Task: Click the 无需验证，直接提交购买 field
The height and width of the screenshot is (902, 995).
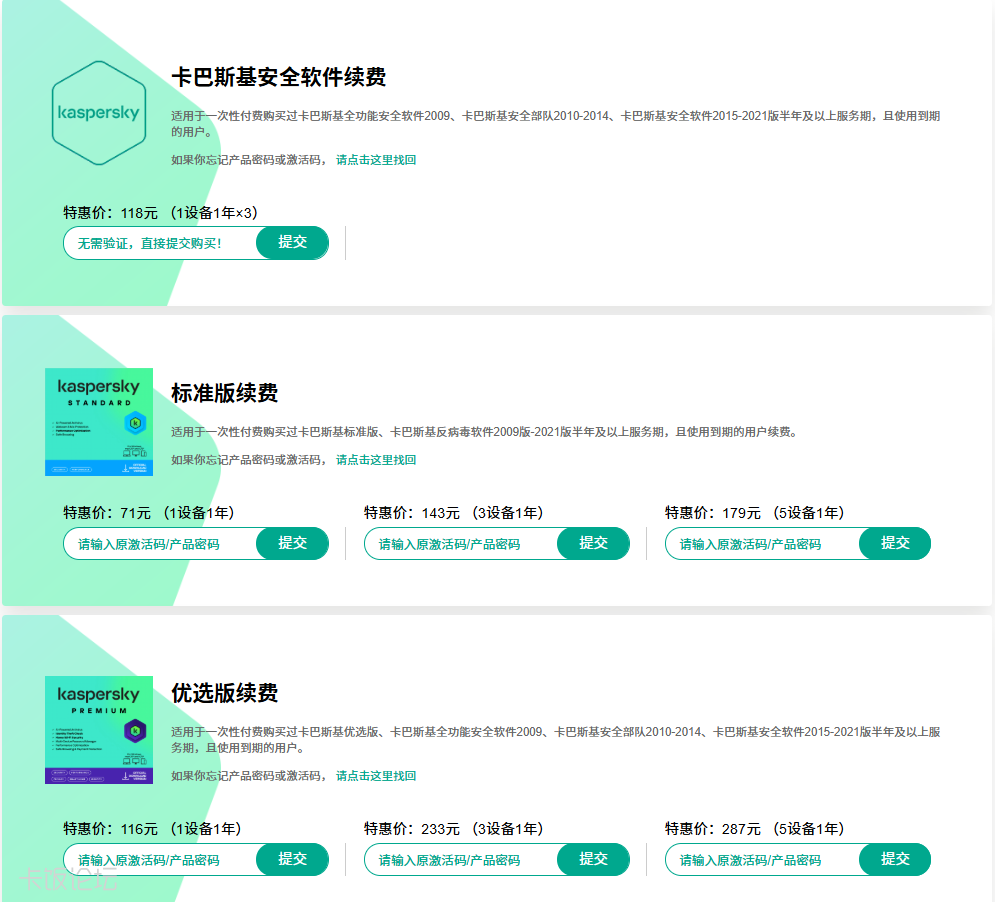Action: point(160,243)
